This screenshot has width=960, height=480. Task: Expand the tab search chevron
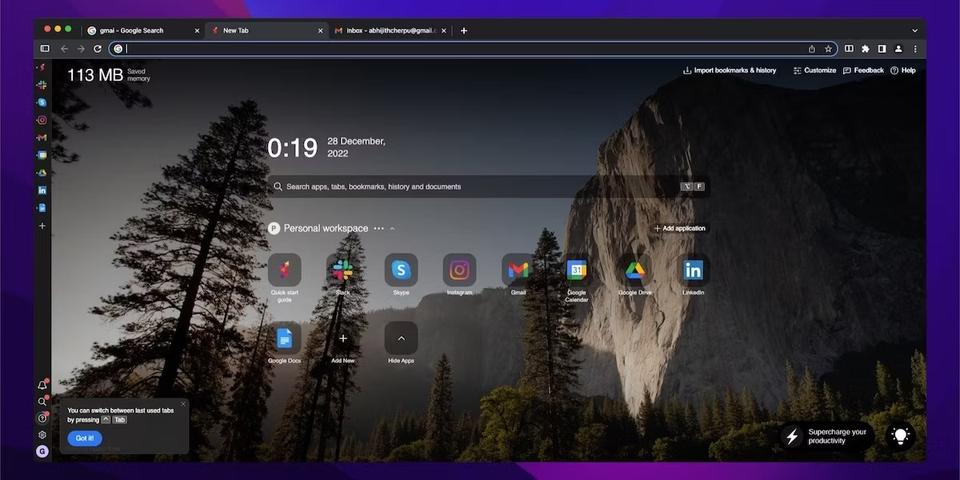tap(915, 31)
